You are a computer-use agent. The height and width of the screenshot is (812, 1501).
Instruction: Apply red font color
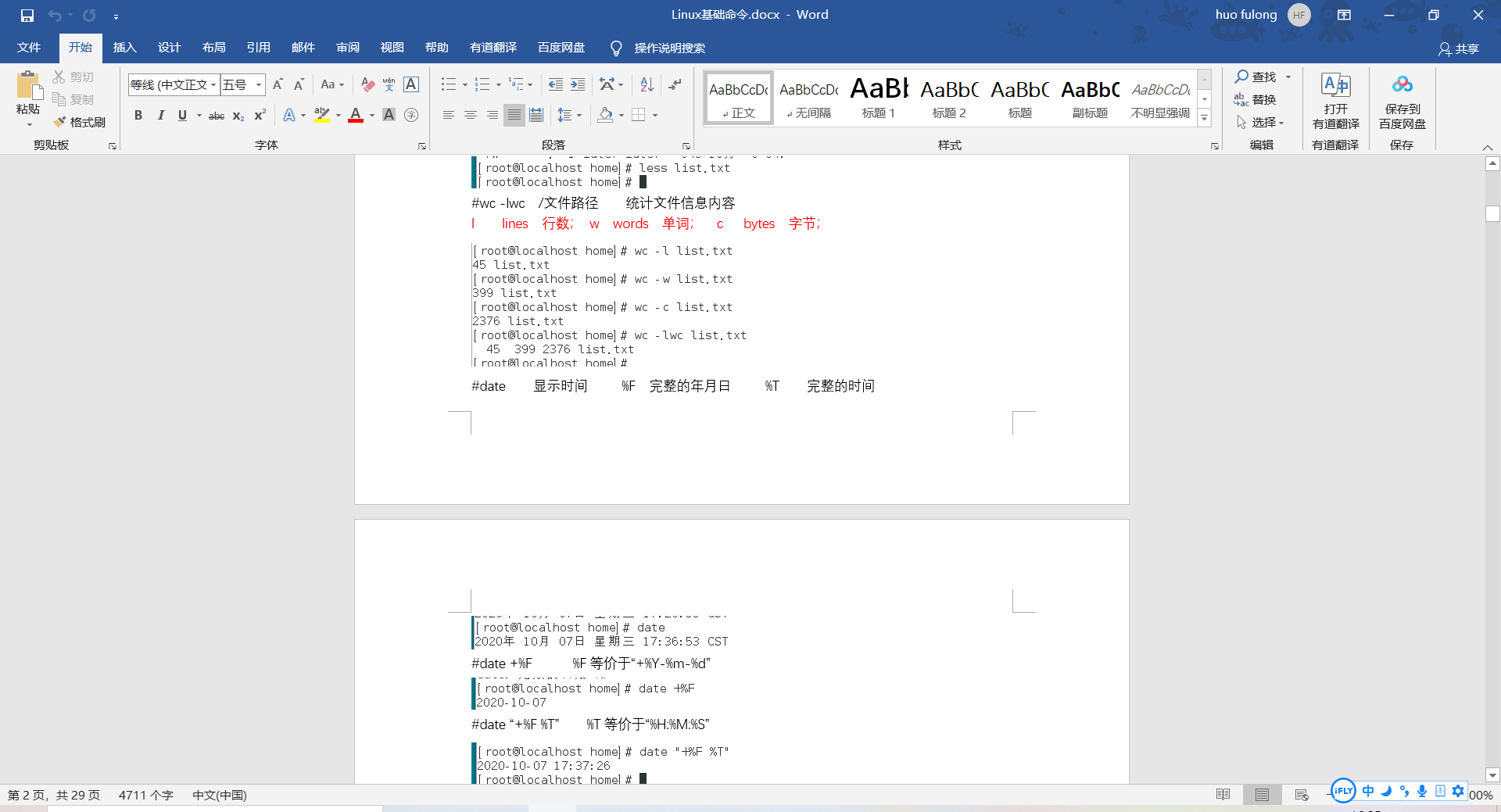coord(356,116)
